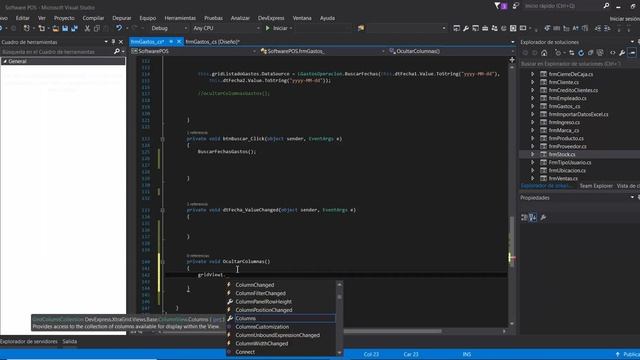Click the Categorized icon in Properties panel
Viewport: 640px width, 360px height.
524,218
